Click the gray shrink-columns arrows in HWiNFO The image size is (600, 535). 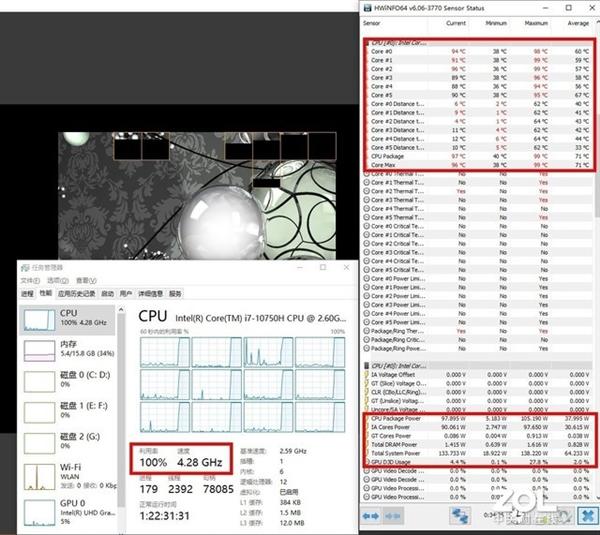(392, 516)
